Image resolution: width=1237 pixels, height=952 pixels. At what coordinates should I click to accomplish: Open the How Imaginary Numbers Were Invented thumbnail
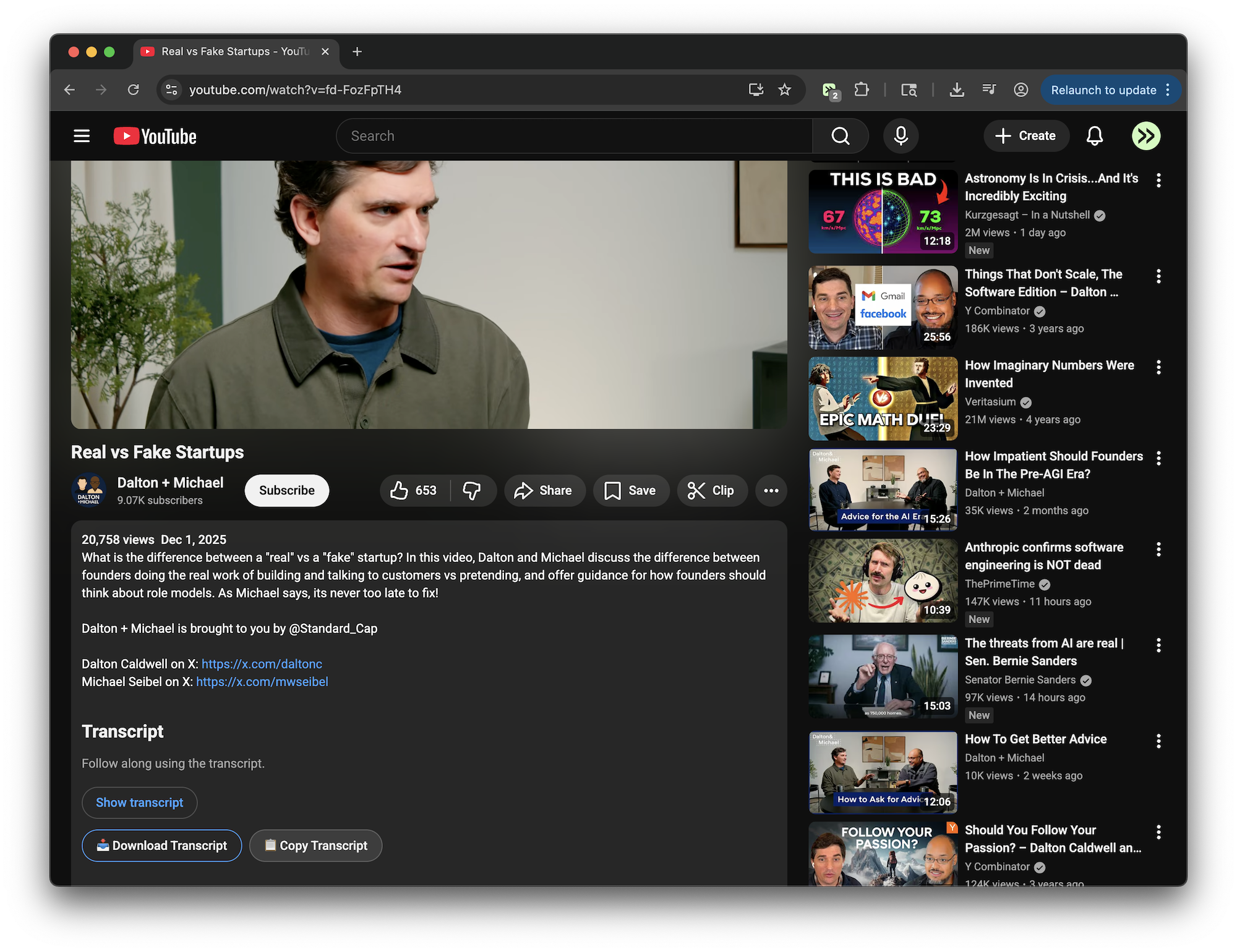883,399
